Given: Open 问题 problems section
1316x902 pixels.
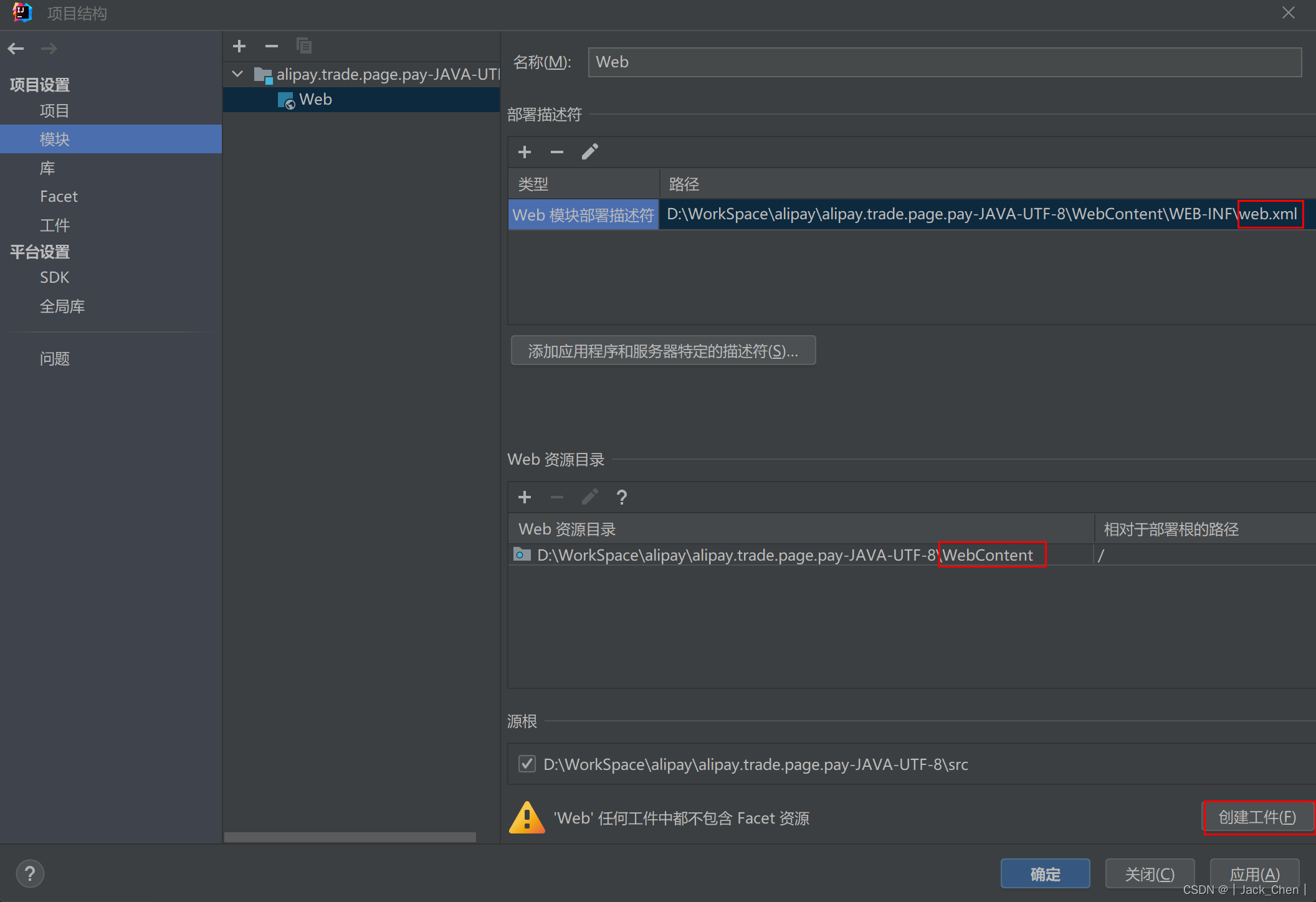Looking at the screenshot, I should point(55,359).
